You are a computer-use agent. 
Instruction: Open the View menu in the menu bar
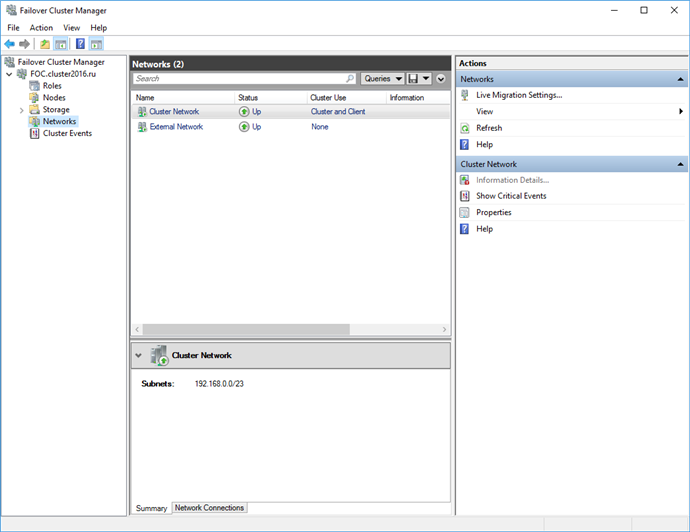tap(71, 28)
